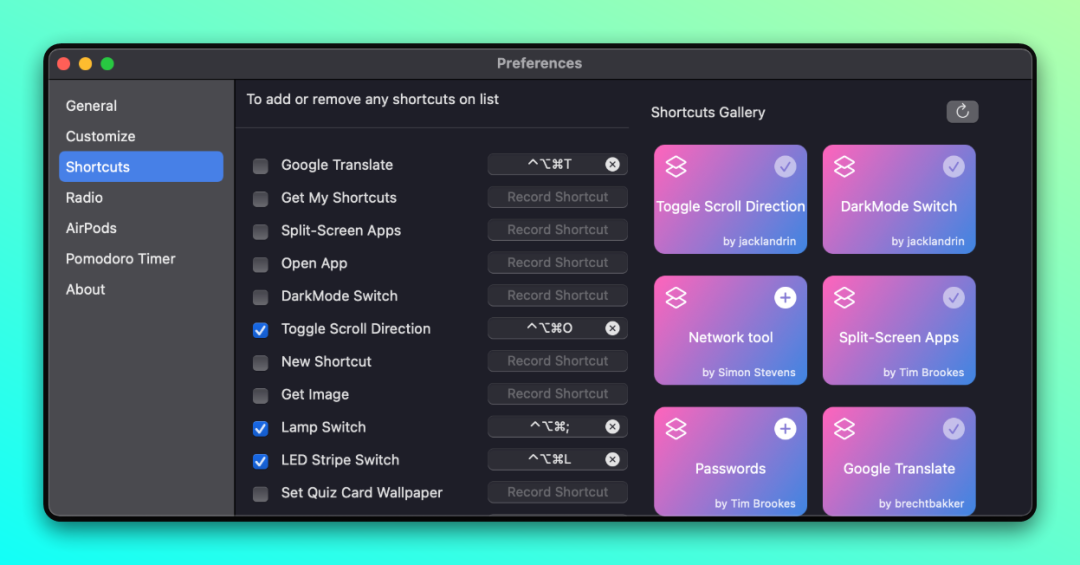Remove the Lamp Switch recorded shortcut

click(x=612, y=427)
